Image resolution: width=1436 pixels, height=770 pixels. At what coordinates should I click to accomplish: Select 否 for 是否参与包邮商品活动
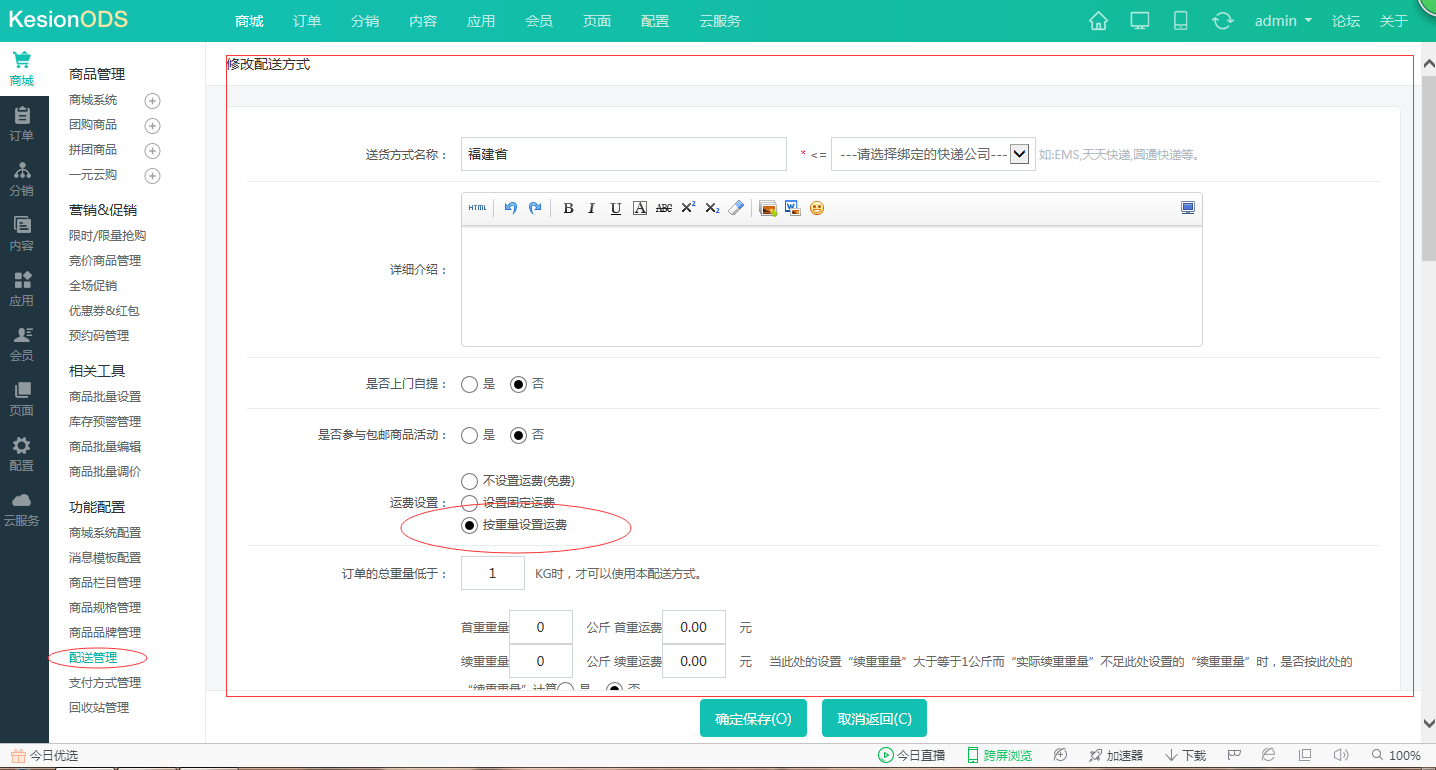point(518,435)
